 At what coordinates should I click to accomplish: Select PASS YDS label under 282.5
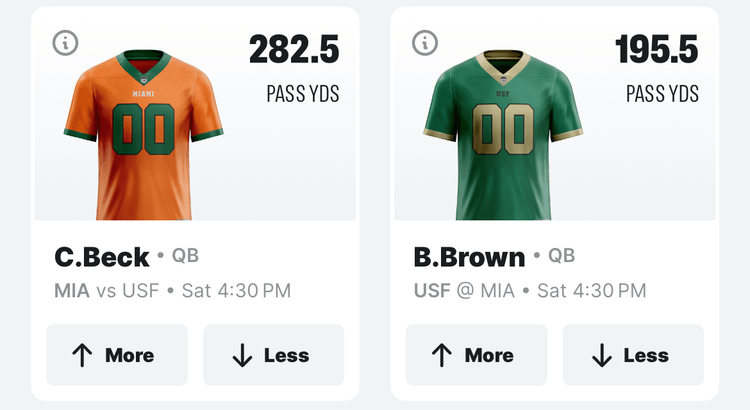302,94
